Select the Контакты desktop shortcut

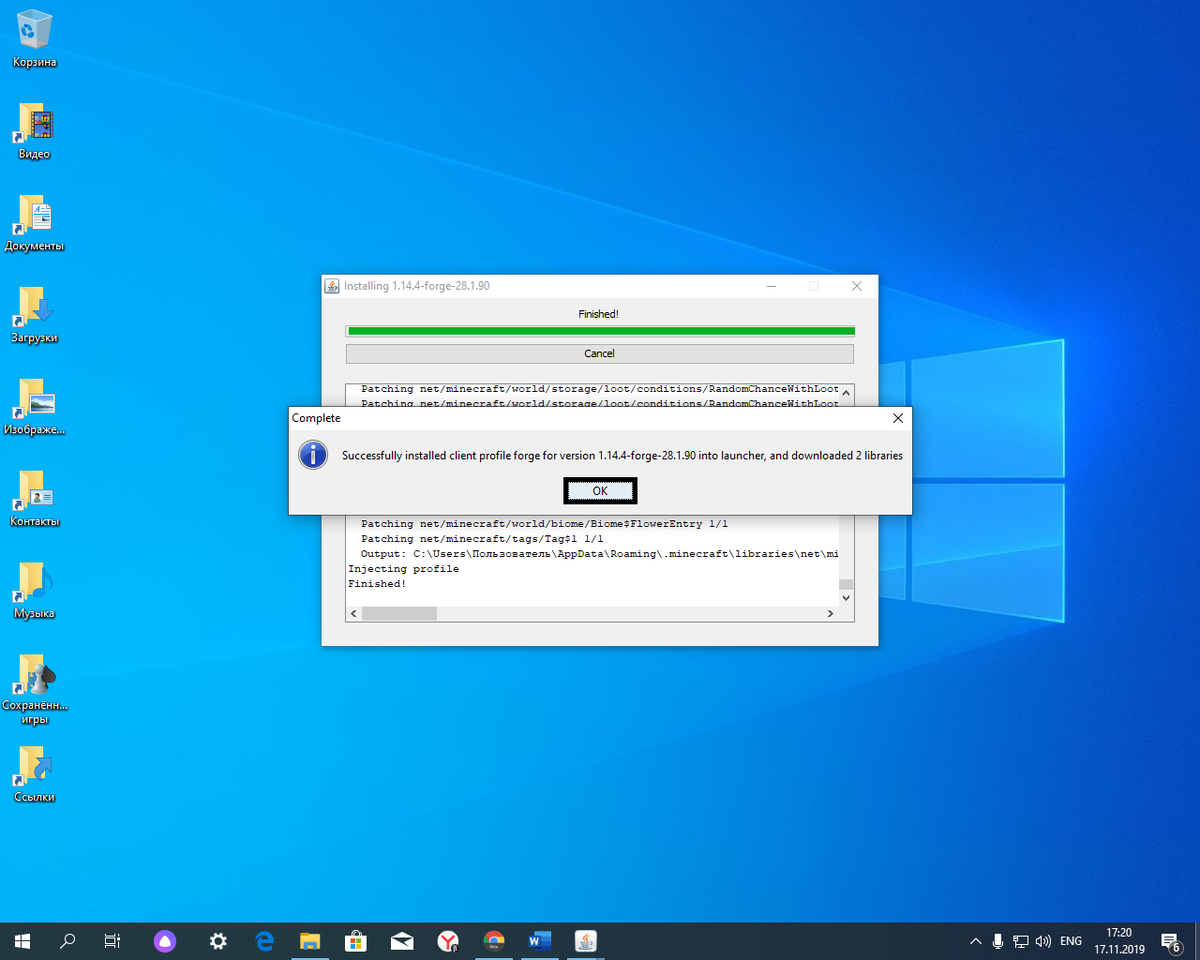click(x=34, y=500)
